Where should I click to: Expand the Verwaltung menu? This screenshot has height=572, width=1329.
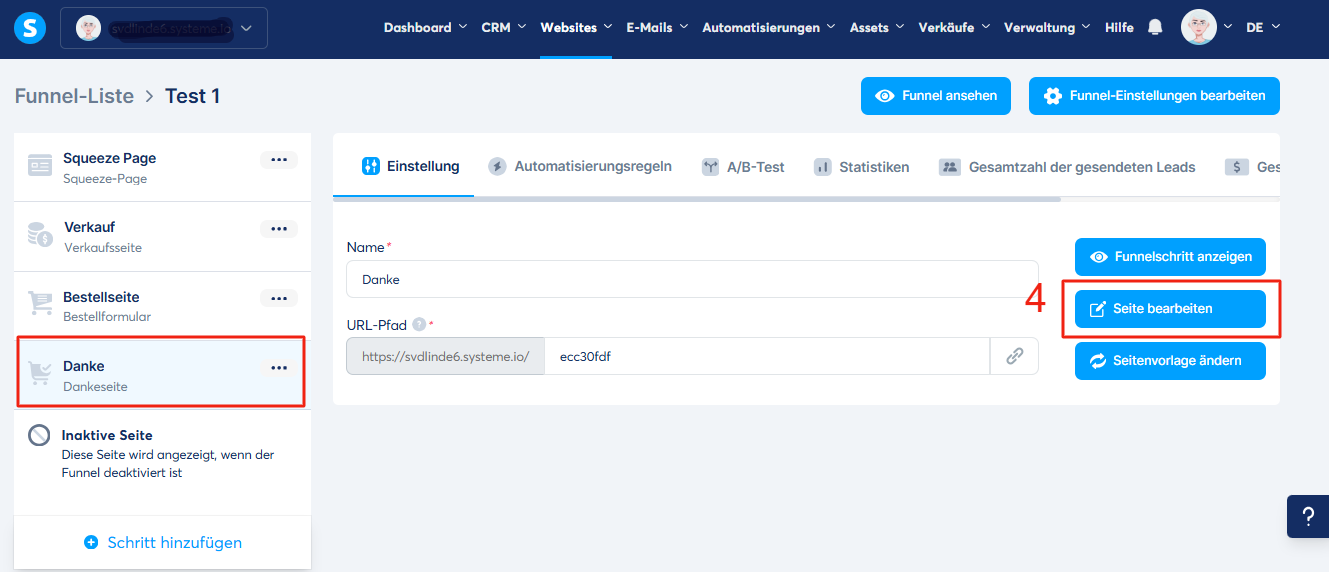coord(1046,27)
